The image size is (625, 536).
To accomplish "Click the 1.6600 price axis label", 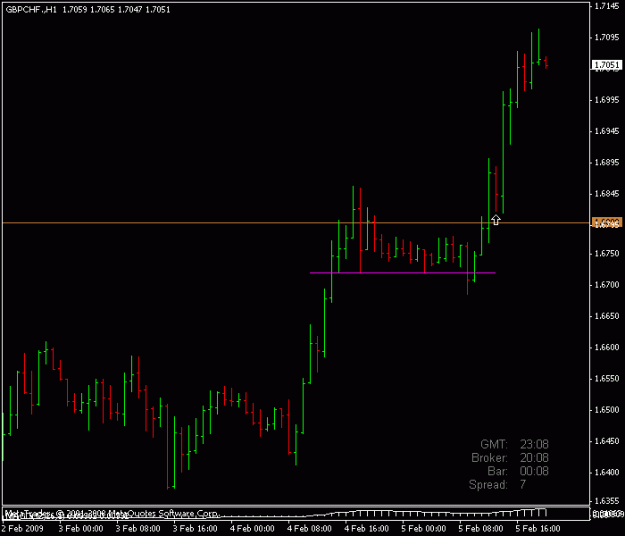I will (x=607, y=348).
